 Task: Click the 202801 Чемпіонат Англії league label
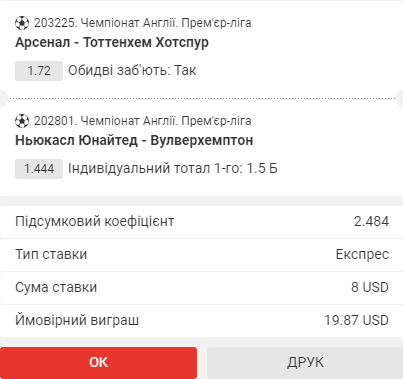pos(143,121)
